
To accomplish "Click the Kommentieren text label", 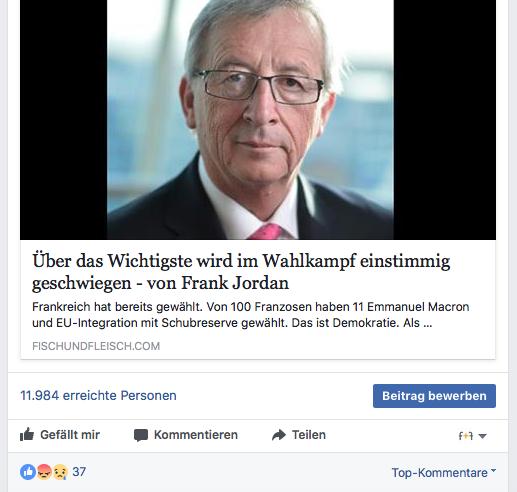I will [x=196, y=435].
